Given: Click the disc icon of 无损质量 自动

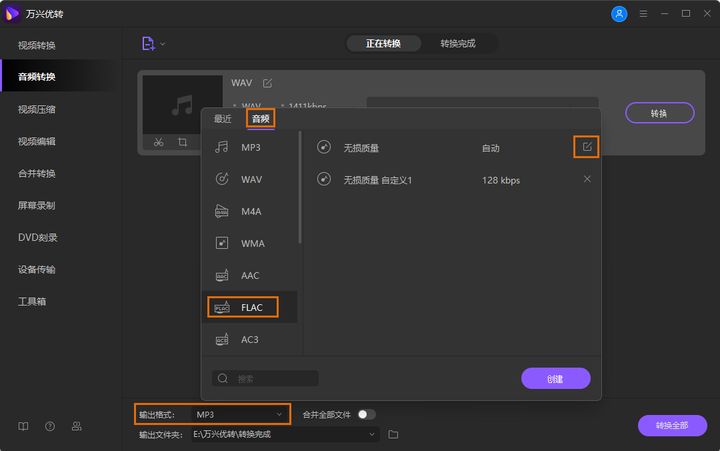Looking at the screenshot, I should point(324,147).
